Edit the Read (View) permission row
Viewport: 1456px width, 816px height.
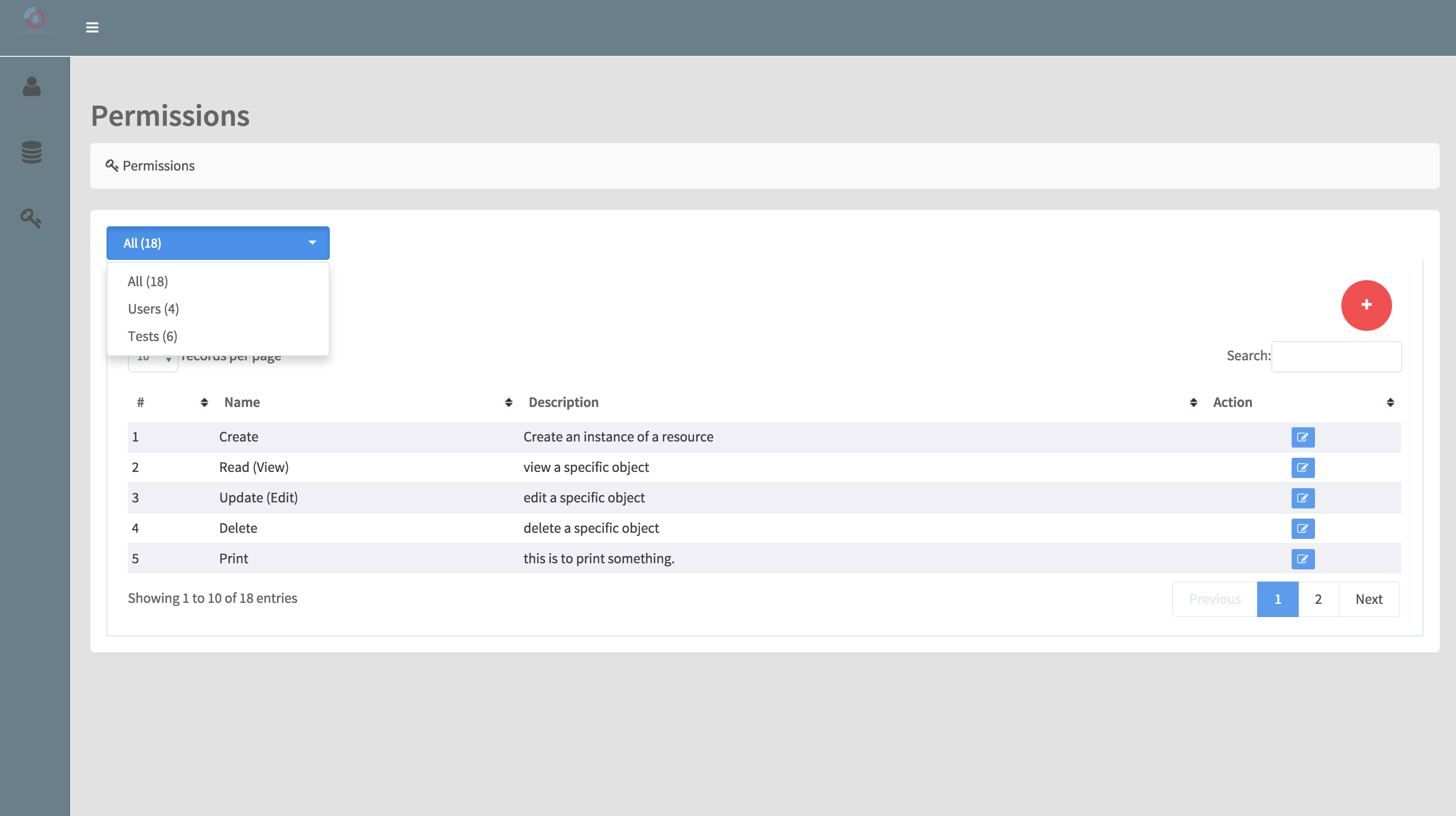[x=1302, y=468]
